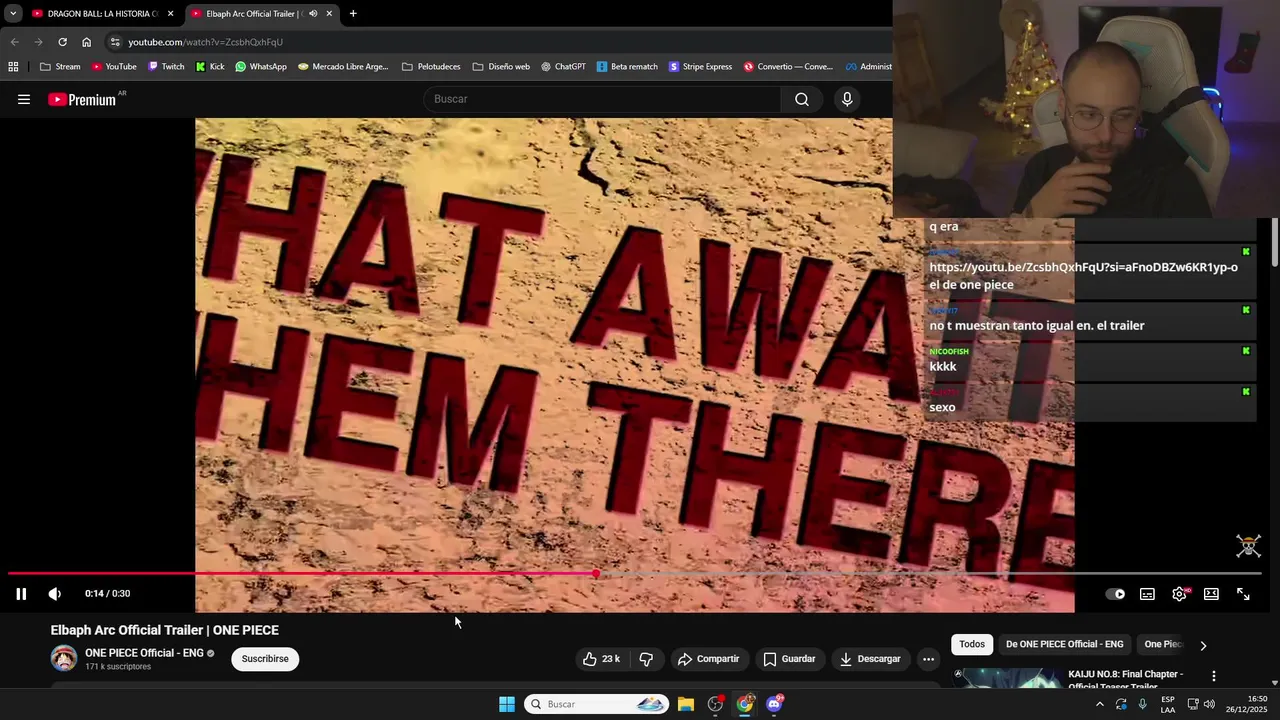1280x720 pixels.
Task: Open the Pelotudeces bookmarks folder
Action: pos(431,67)
